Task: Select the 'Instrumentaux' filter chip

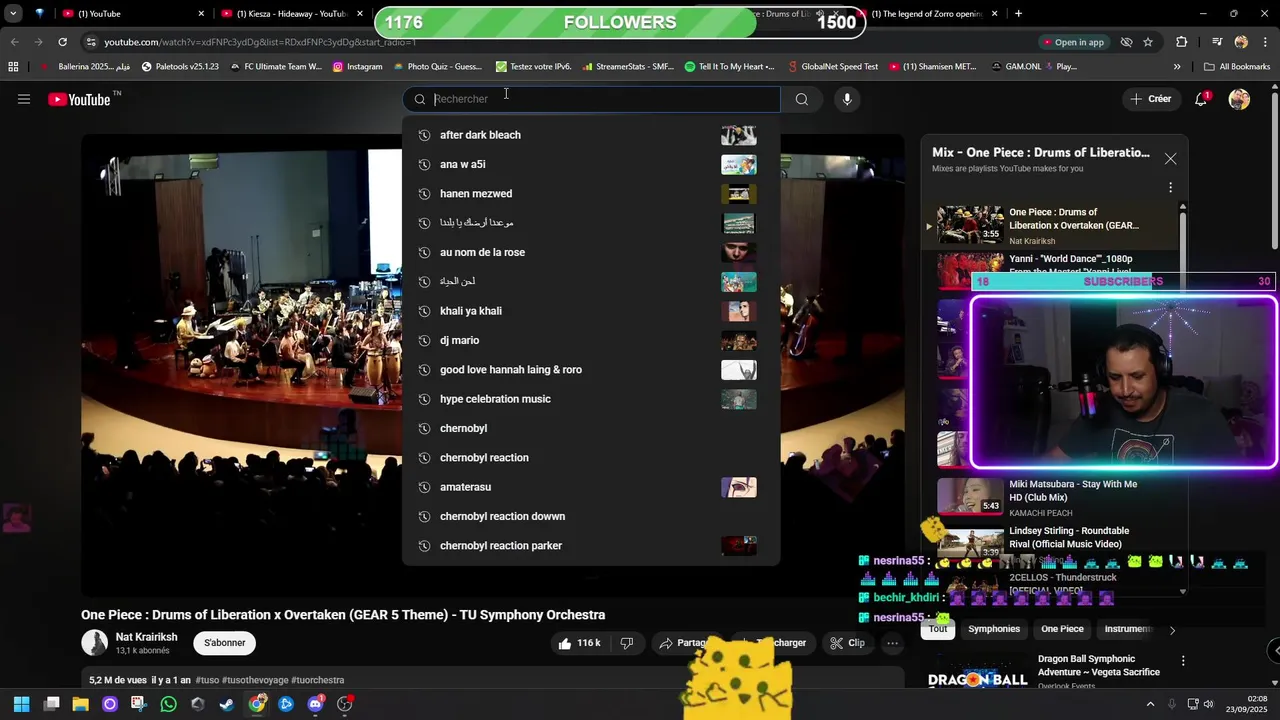Action: (x=1130, y=629)
